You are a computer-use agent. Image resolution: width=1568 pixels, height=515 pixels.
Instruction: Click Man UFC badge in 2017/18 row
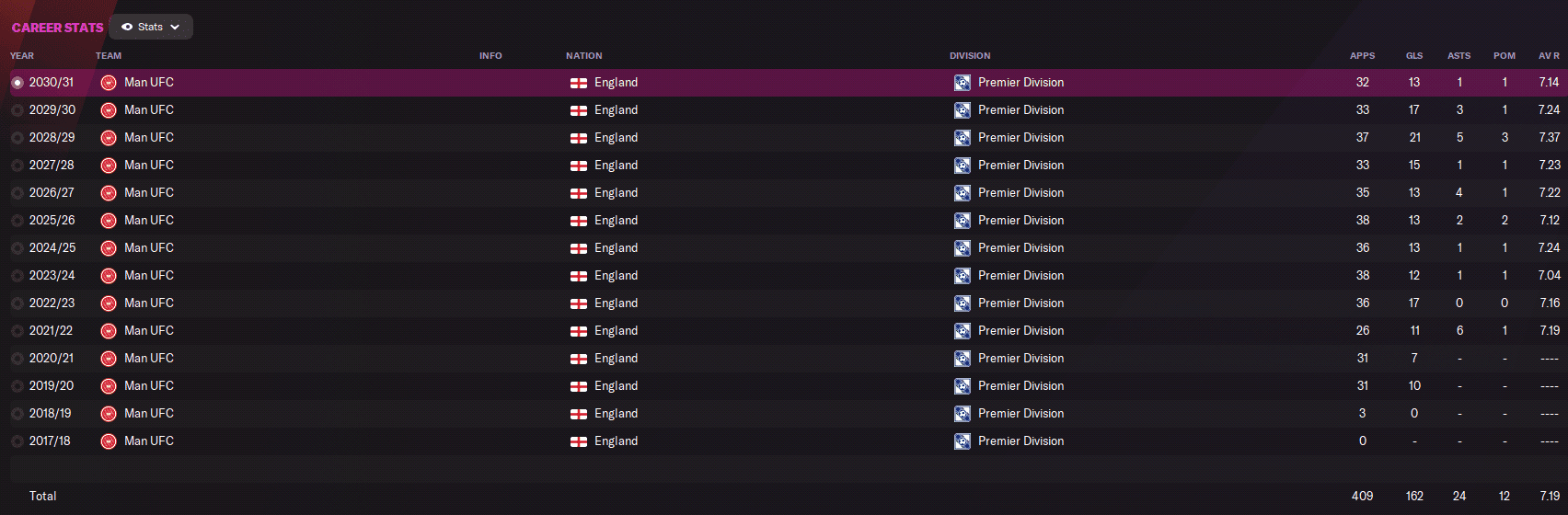(x=109, y=441)
